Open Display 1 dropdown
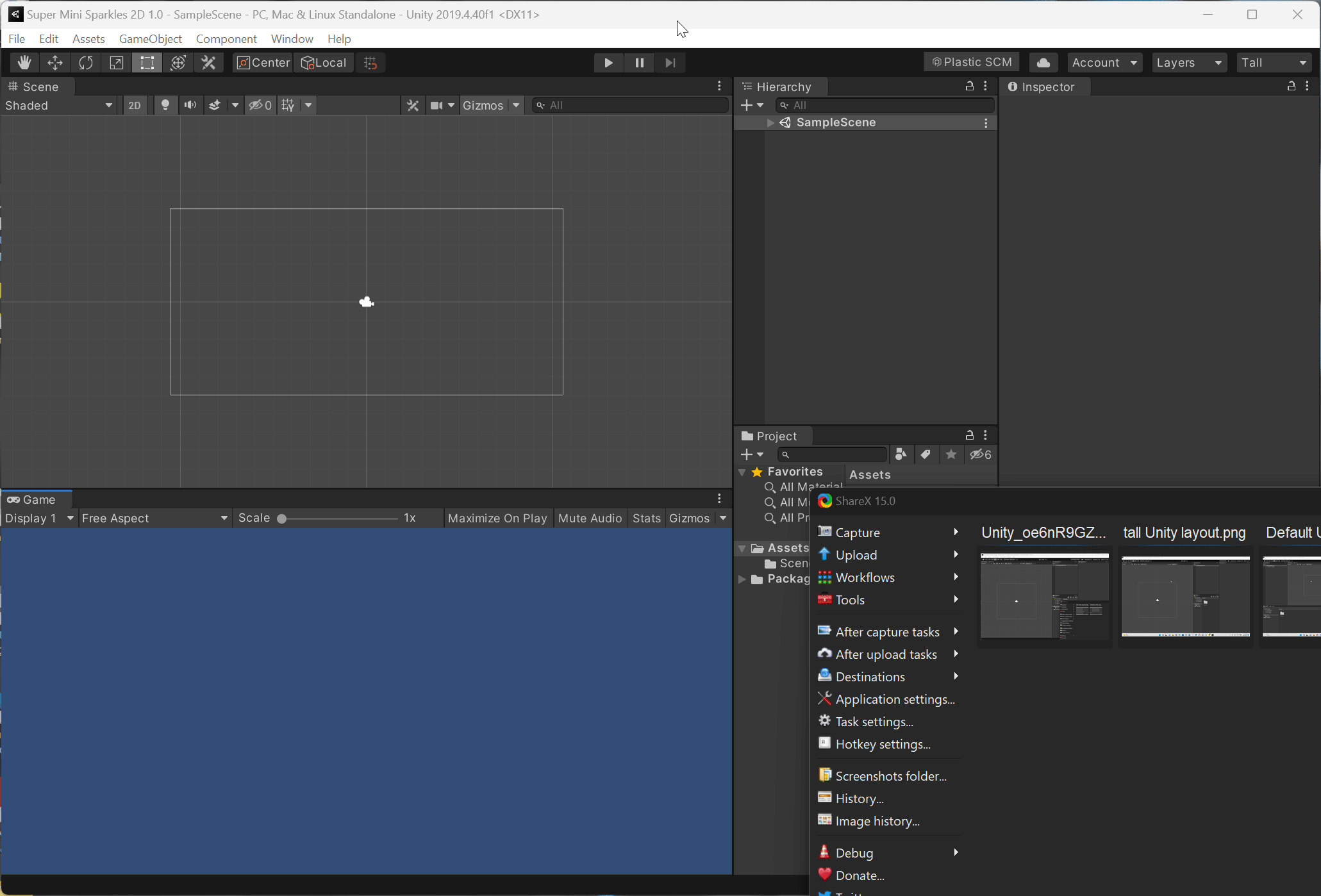 39,518
